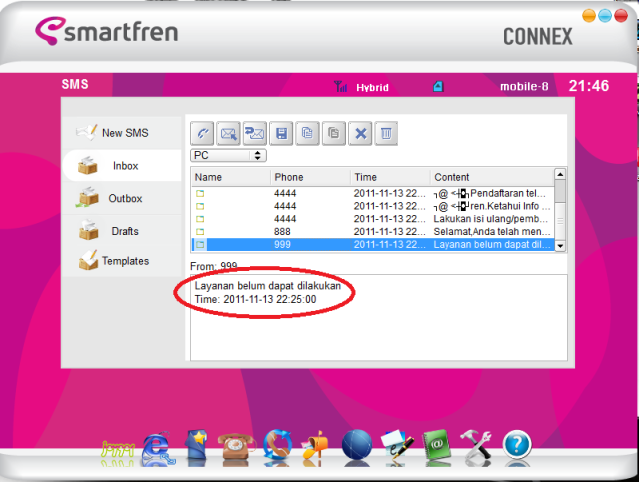Image resolution: width=639 pixels, height=482 pixels.
Task: Click the 21:46 clock display
Action: [x=589, y=86]
